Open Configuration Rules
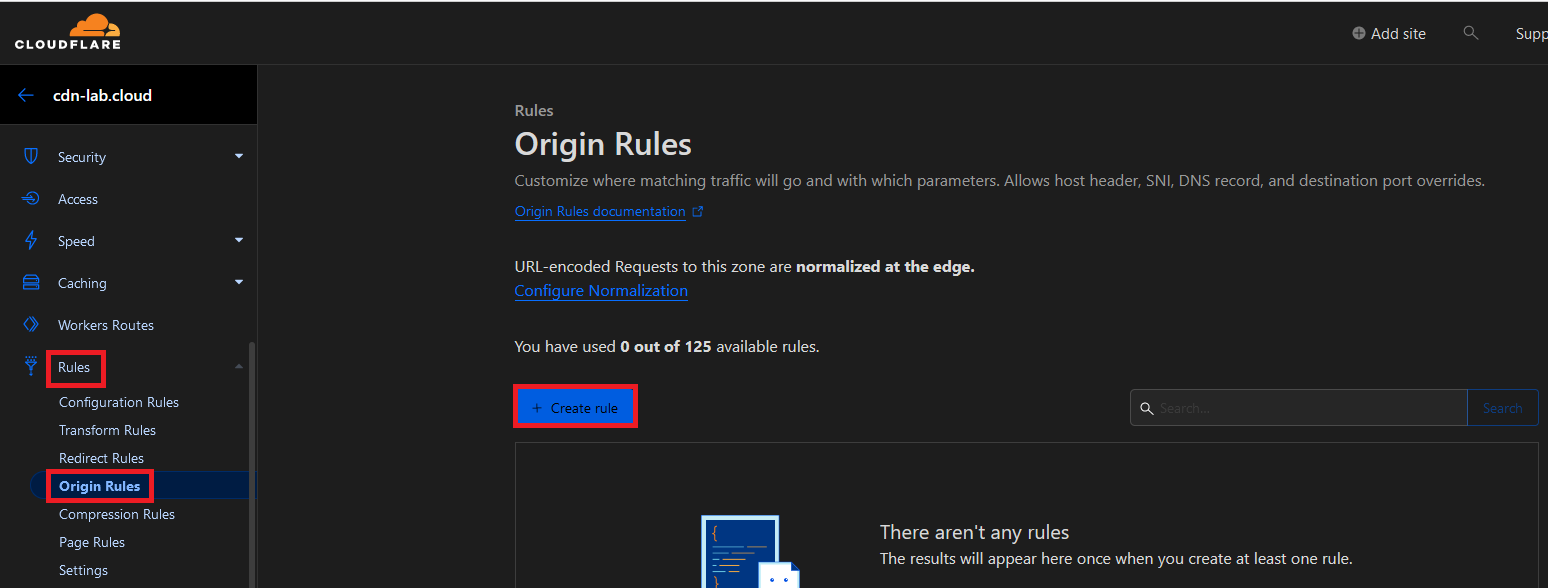 coord(119,402)
